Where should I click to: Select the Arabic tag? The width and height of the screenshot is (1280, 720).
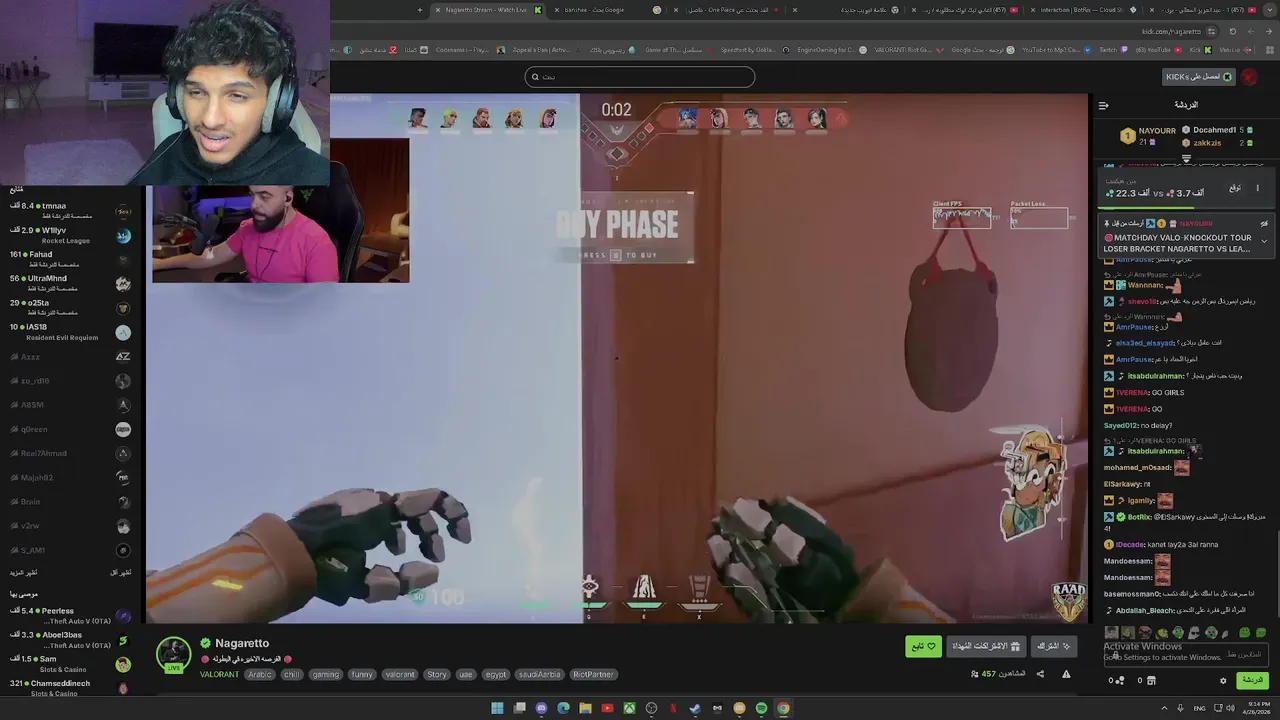point(260,675)
